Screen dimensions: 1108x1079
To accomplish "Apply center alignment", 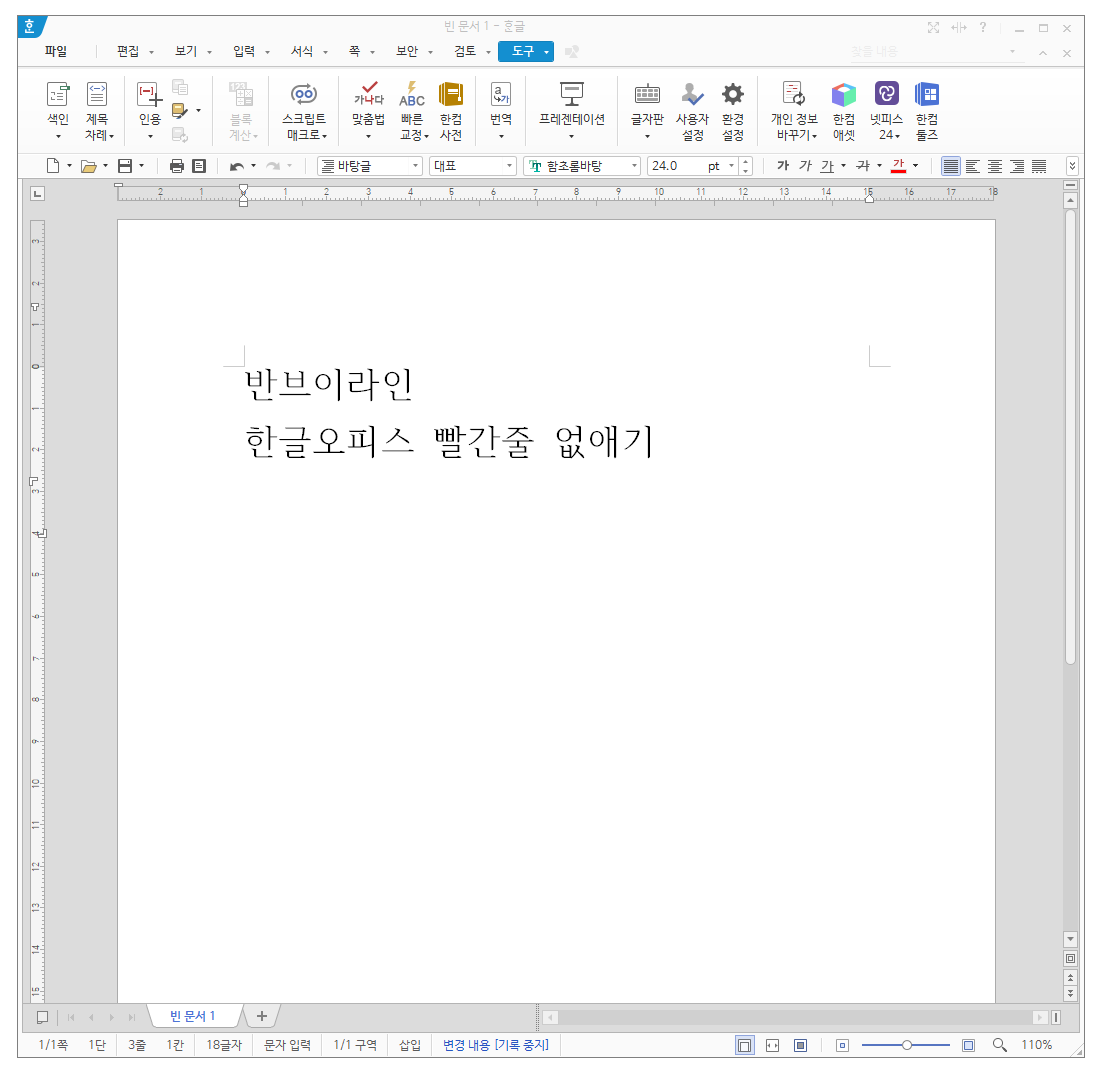I will coord(994,166).
